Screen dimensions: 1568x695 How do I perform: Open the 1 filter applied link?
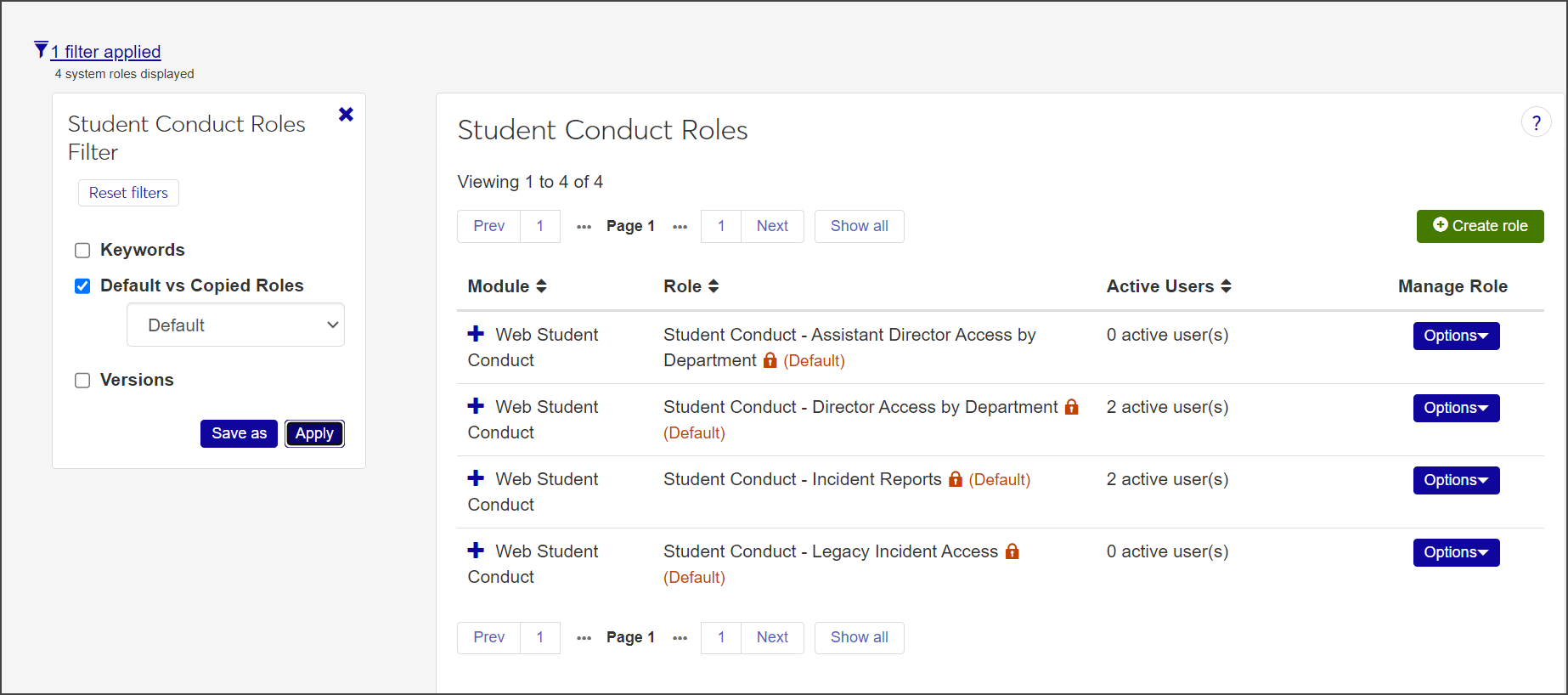click(x=105, y=52)
